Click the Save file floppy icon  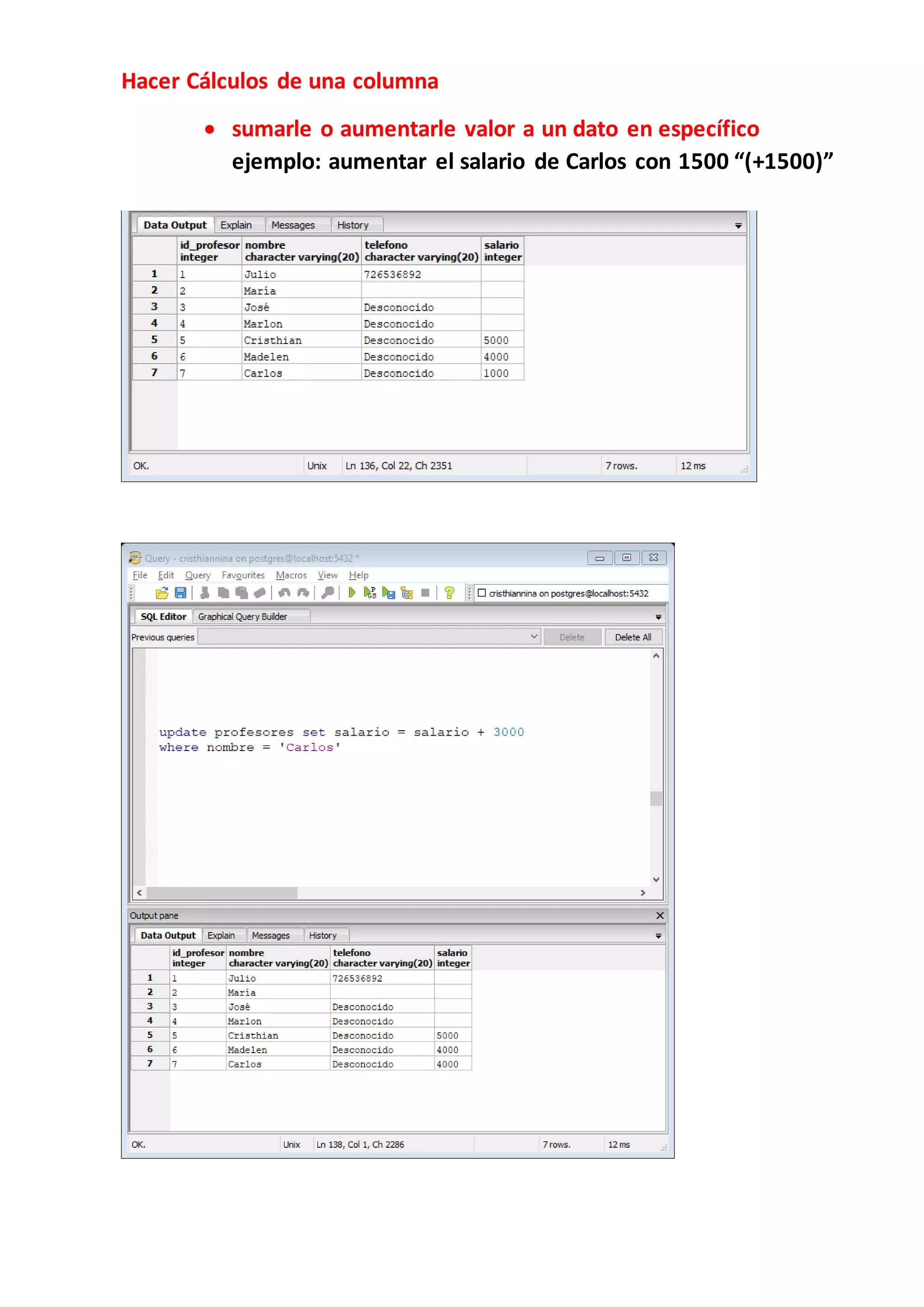click(x=181, y=593)
